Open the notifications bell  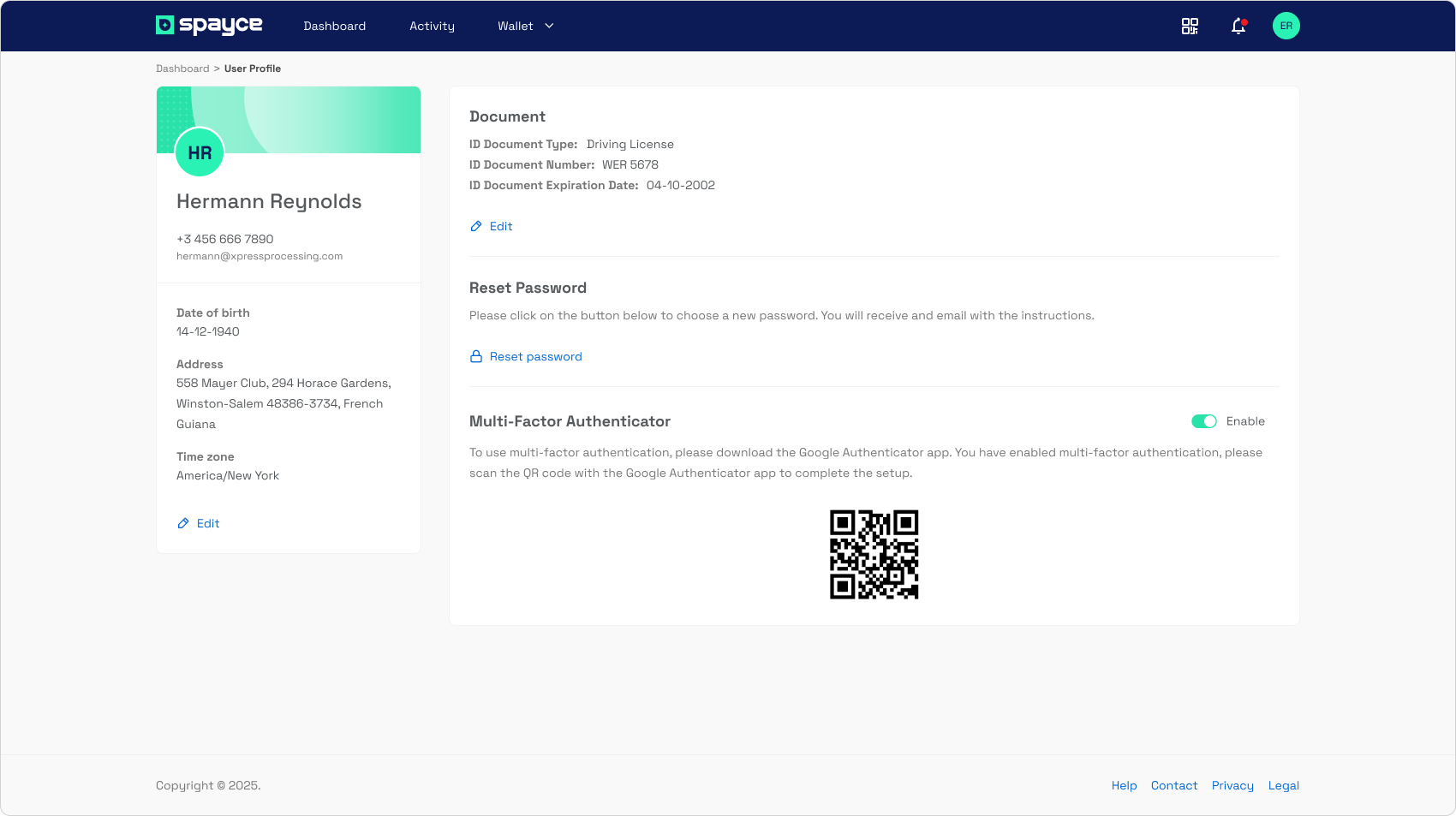click(x=1238, y=26)
